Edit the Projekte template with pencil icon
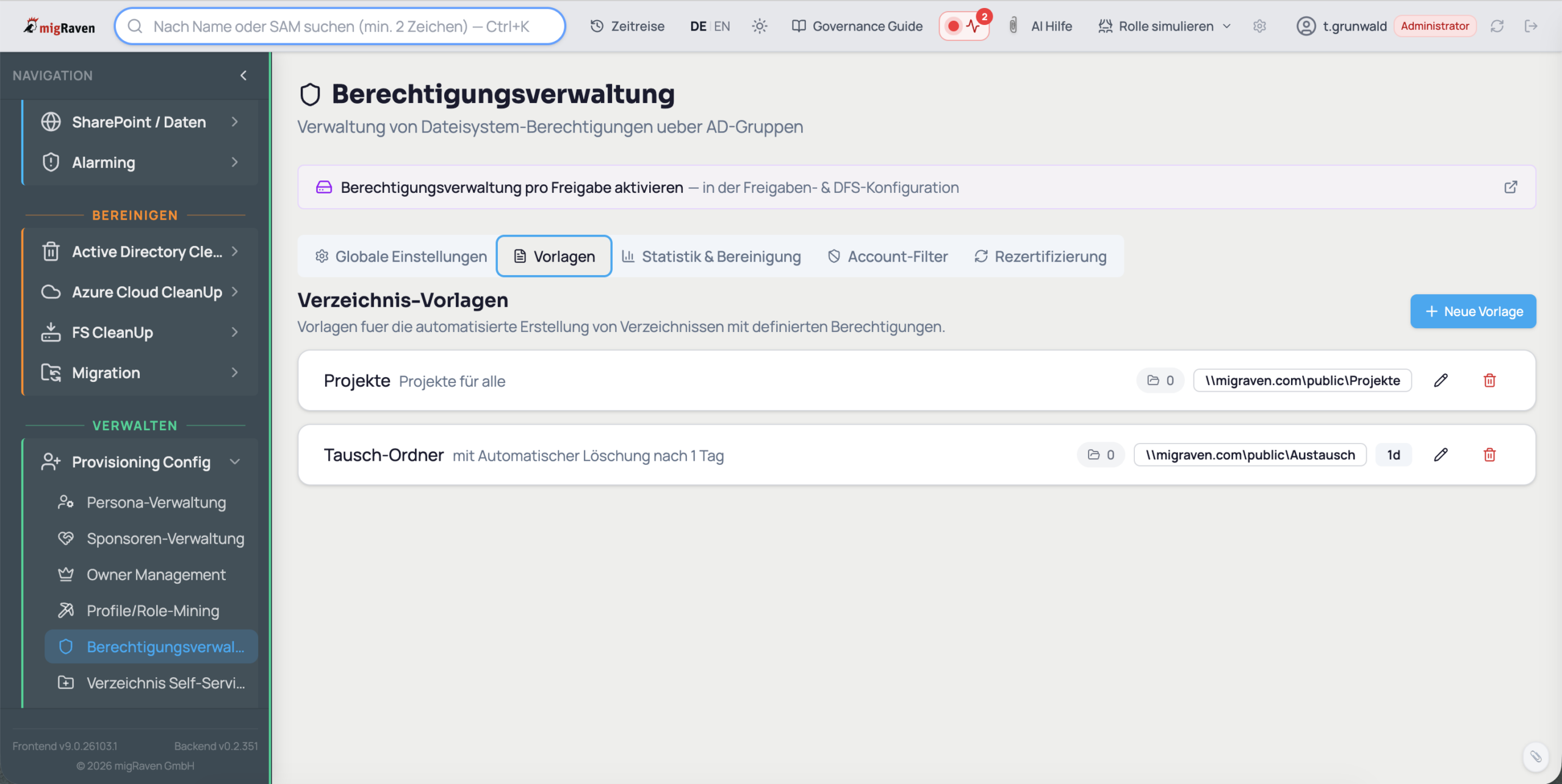 (1441, 380)
